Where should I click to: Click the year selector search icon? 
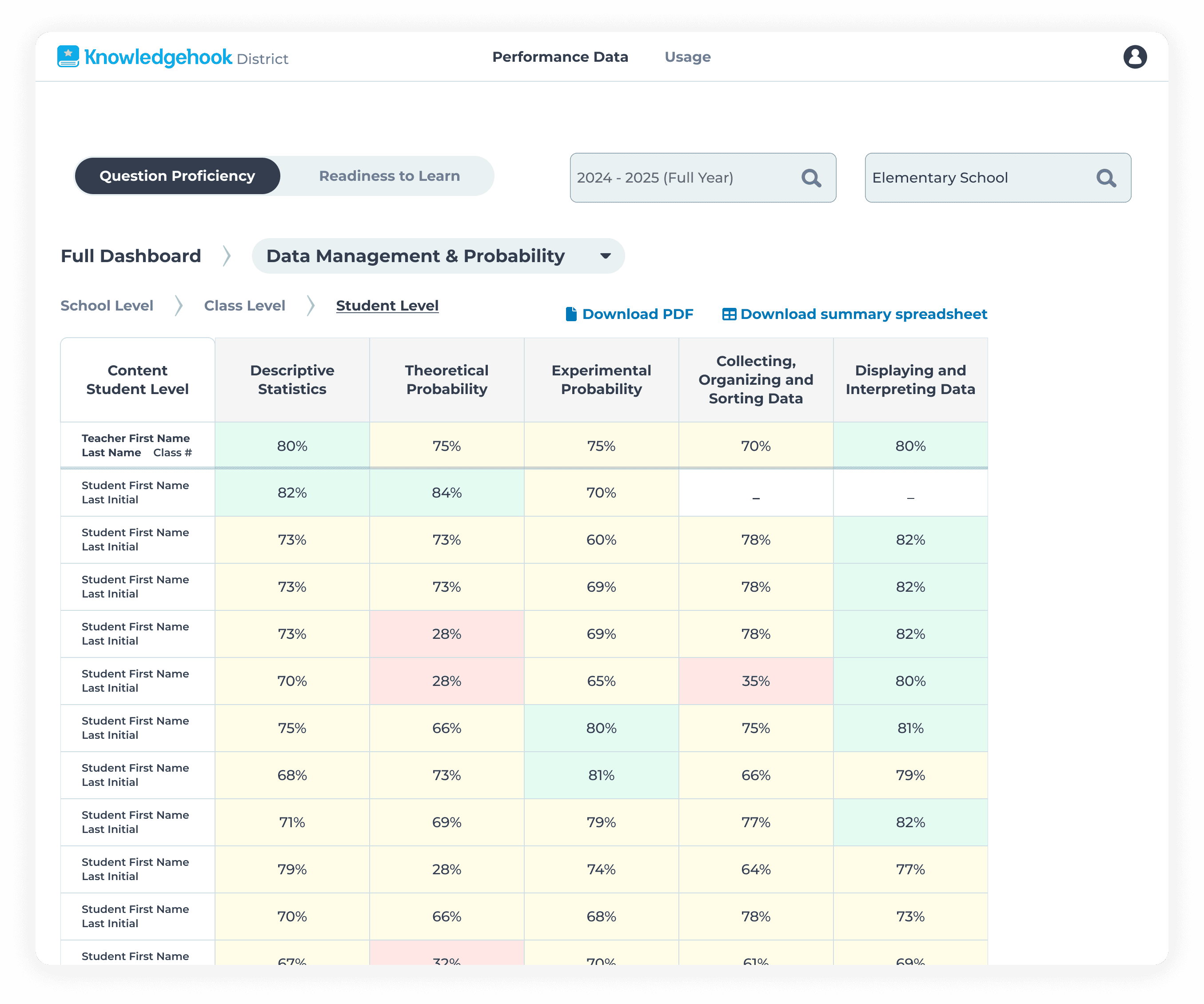[x=811, y=178]
